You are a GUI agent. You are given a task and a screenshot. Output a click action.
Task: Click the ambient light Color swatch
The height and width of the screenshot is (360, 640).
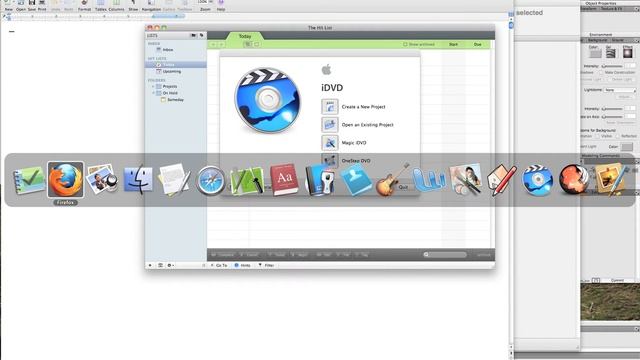(627, 147)
